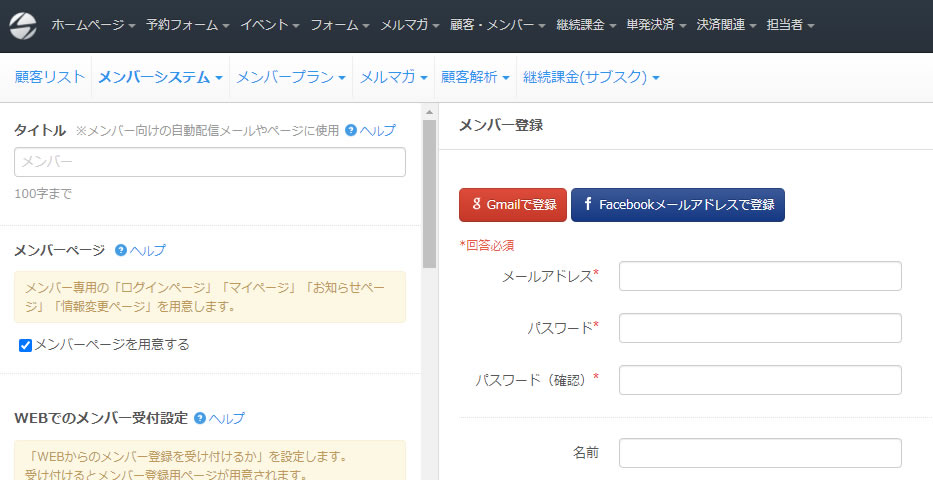Click help icon beside メンバーページ heading
933x480 pixels.
tap(121, 251)
